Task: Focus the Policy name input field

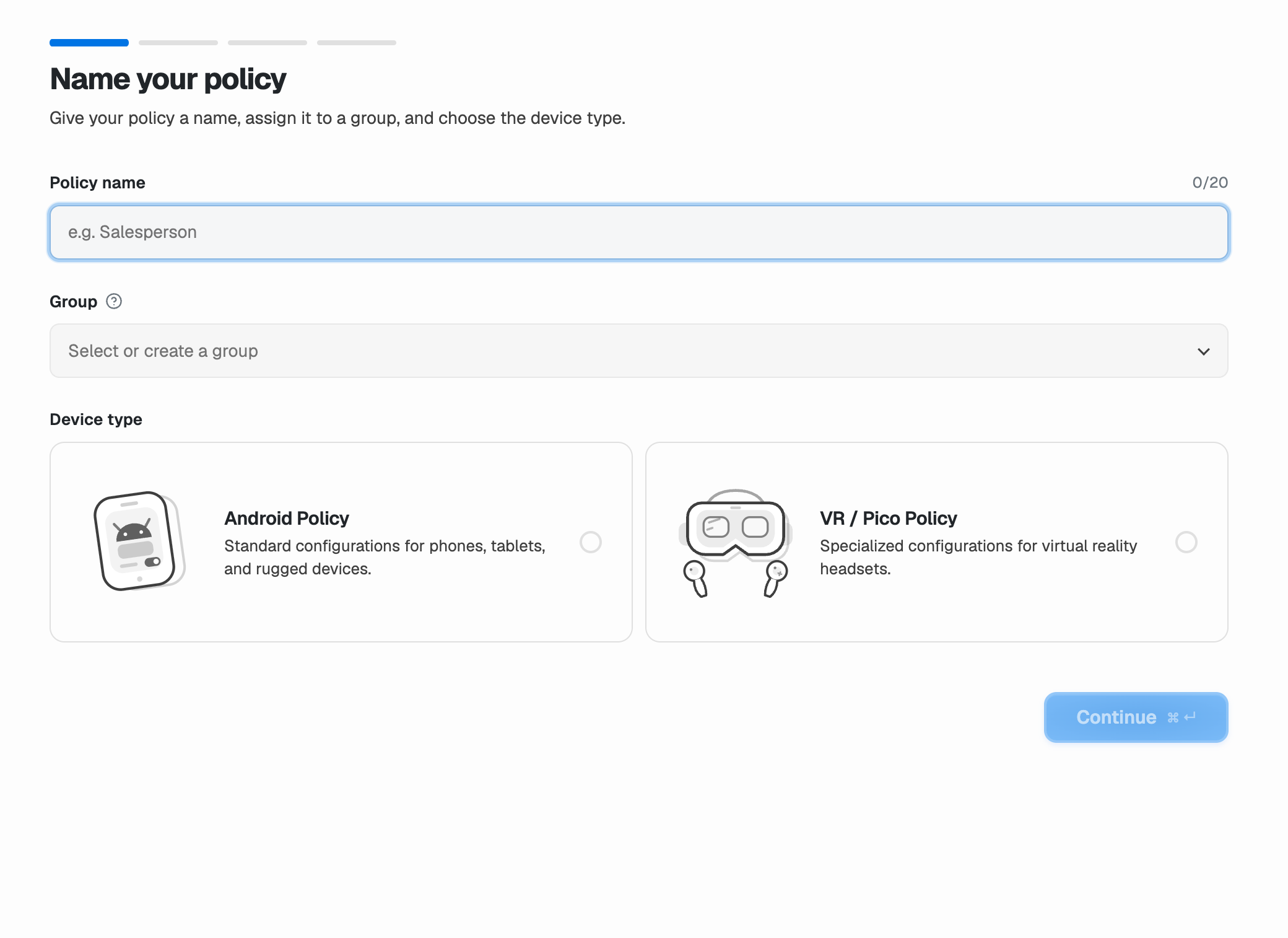Action: tap(639, 232)
